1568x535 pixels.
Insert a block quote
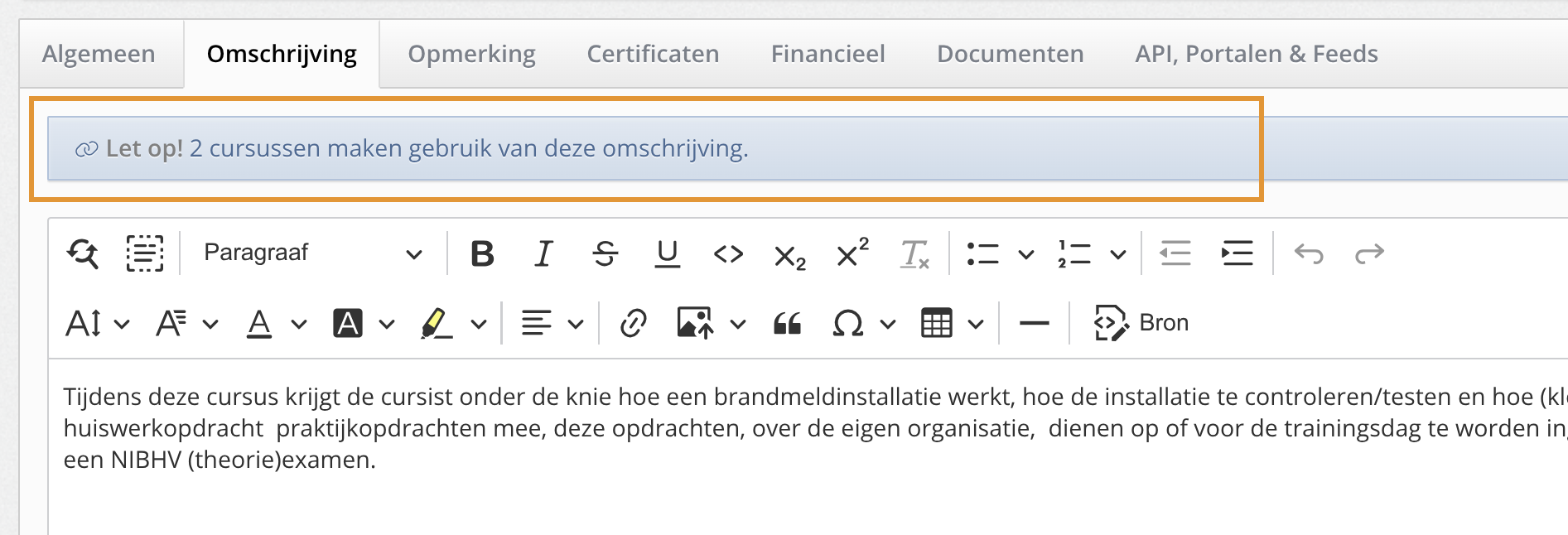pyautogui.click(x=787, y=323)
